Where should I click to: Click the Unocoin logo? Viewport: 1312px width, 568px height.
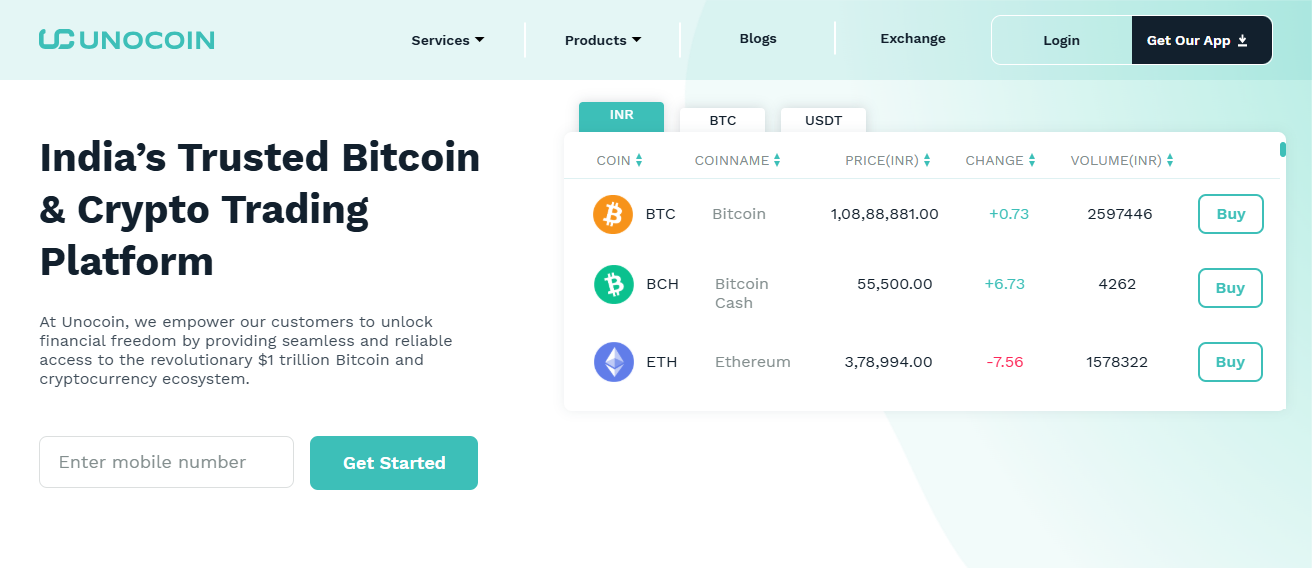click(x=127, y=40)
